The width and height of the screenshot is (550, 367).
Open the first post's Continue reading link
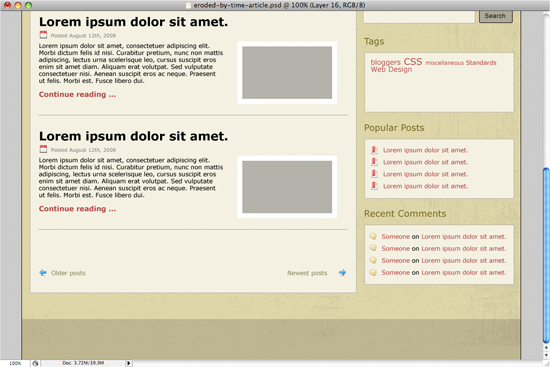pos(77,94)
